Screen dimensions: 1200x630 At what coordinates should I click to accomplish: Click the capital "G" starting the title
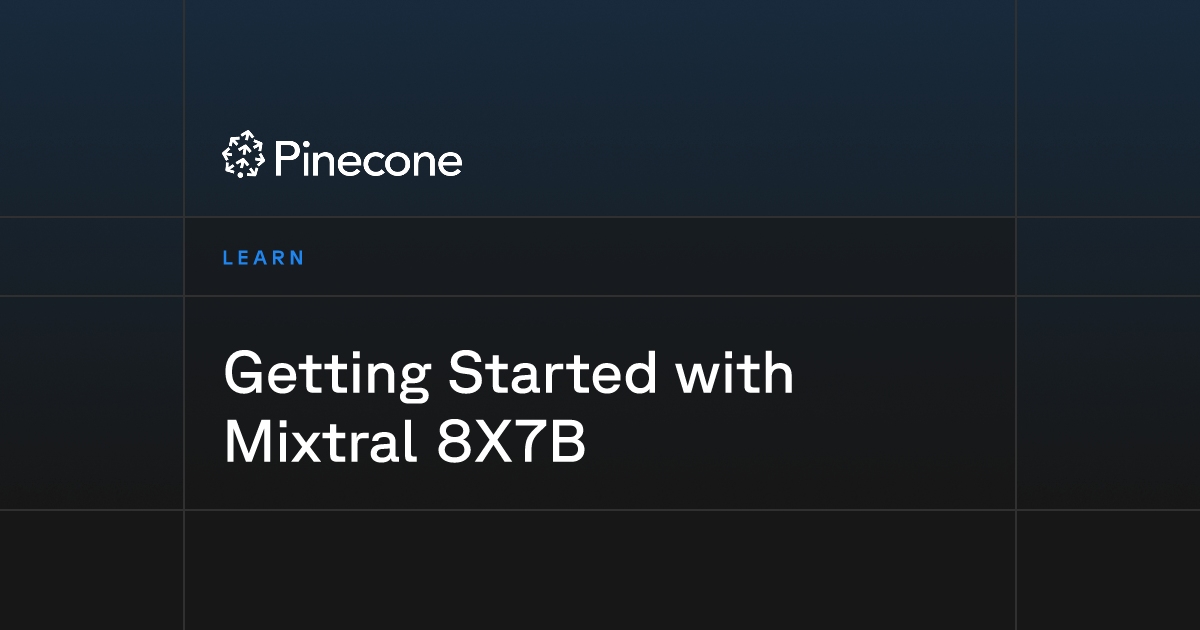pyautogui.click(x=246, y=373)
